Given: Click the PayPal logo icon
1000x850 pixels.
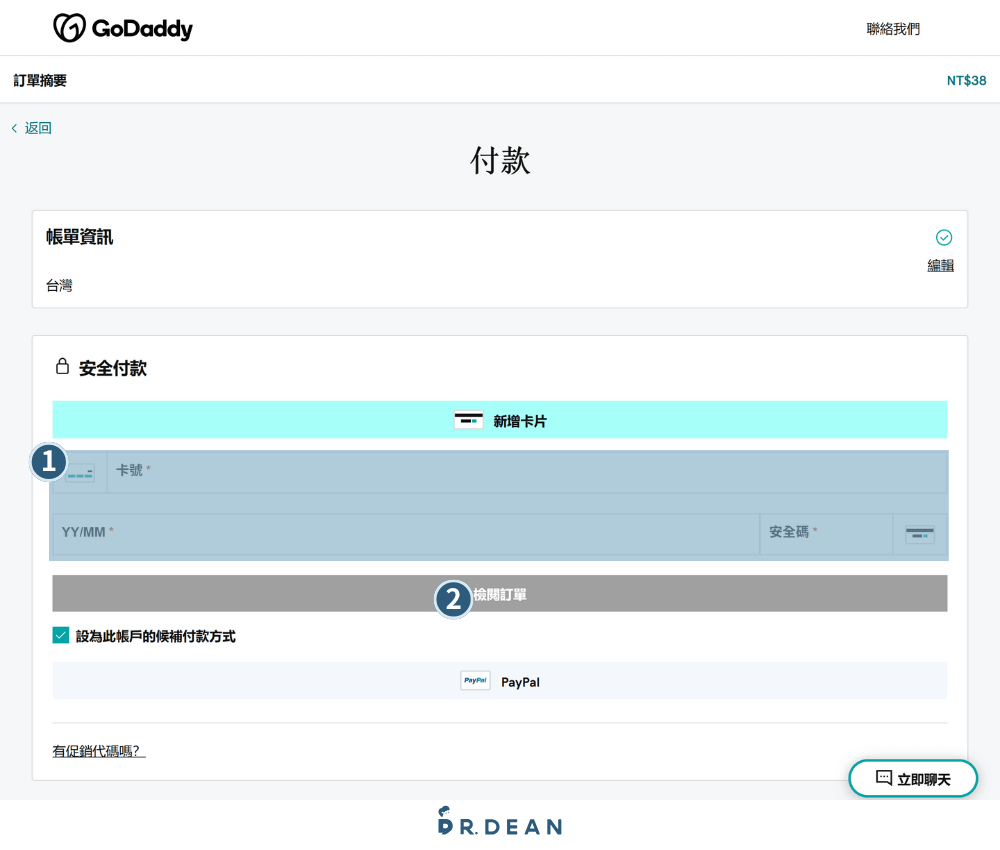Looking at the screenshot, I should click(474, 681).
